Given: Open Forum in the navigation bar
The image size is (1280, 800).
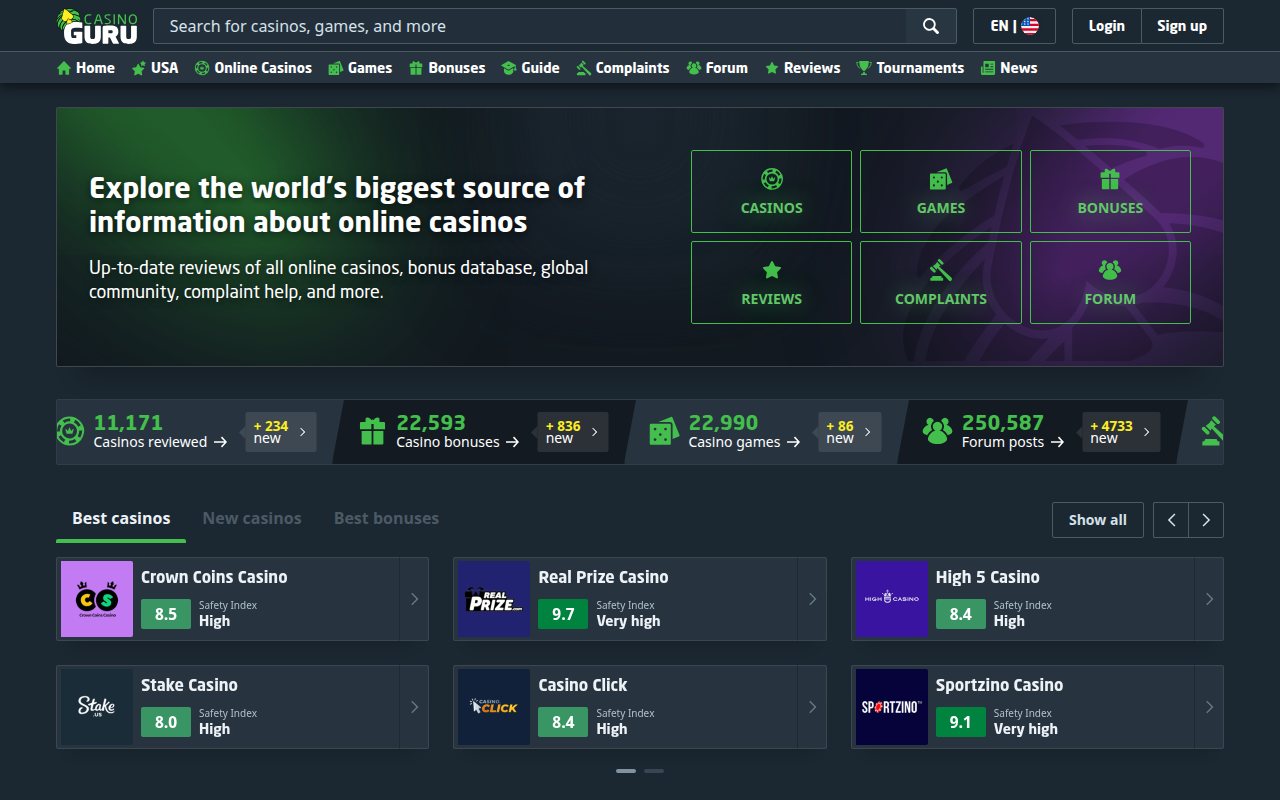Looking at the screenshot, I should tap(717, 68).
